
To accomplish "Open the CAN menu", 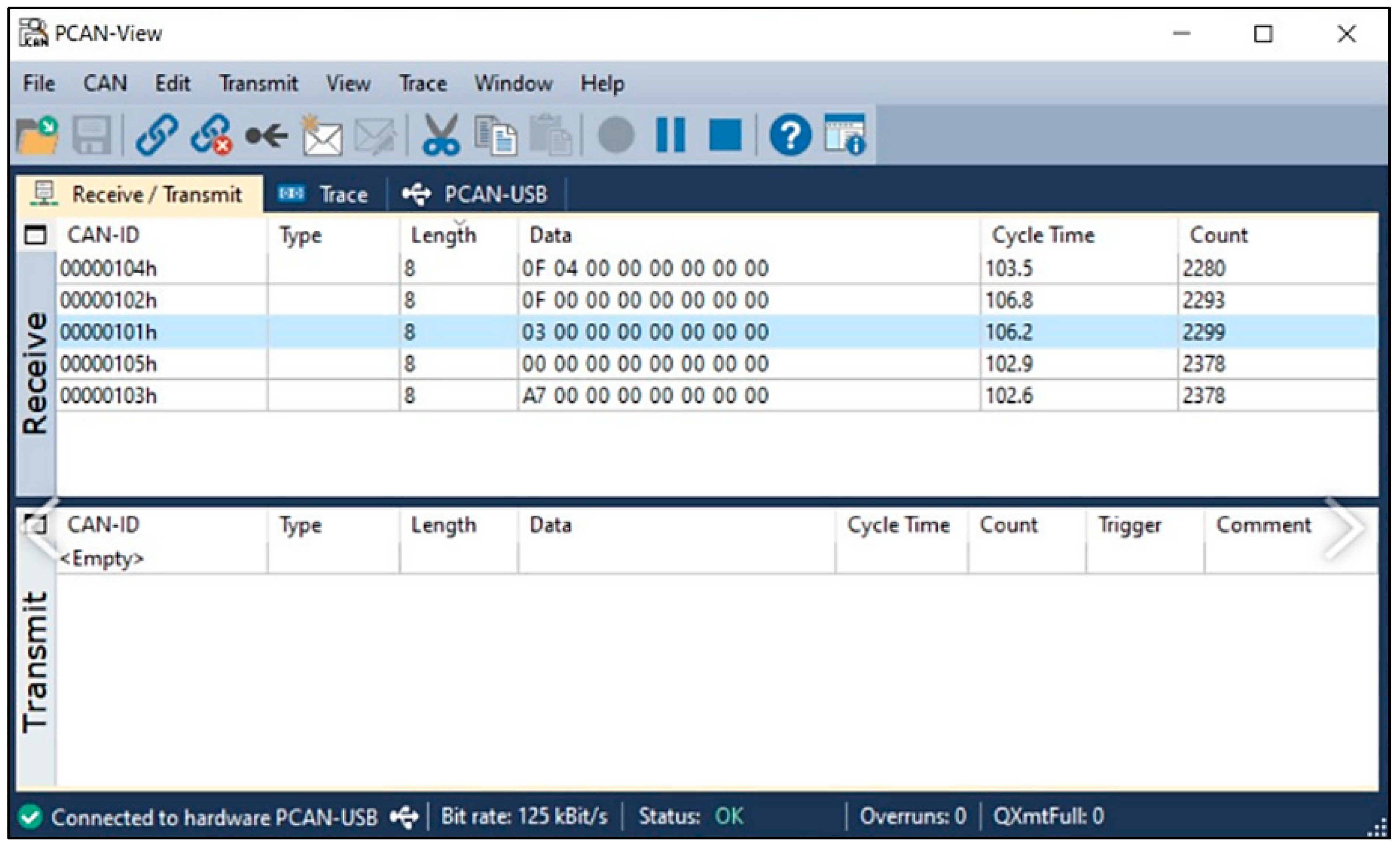I will (105, 84).
